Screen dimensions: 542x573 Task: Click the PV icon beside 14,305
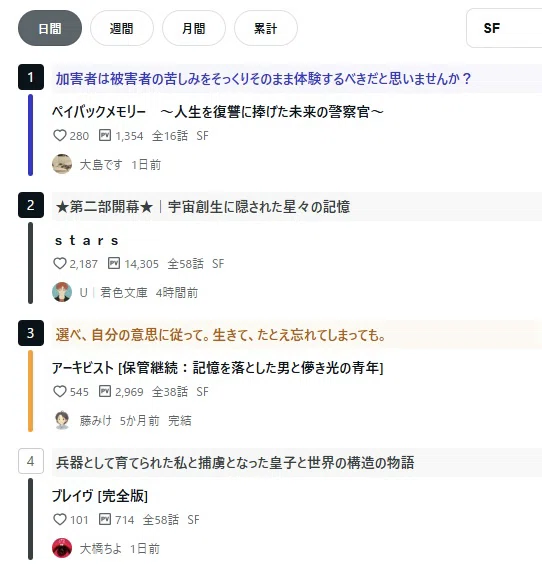(x=114, y=263)
